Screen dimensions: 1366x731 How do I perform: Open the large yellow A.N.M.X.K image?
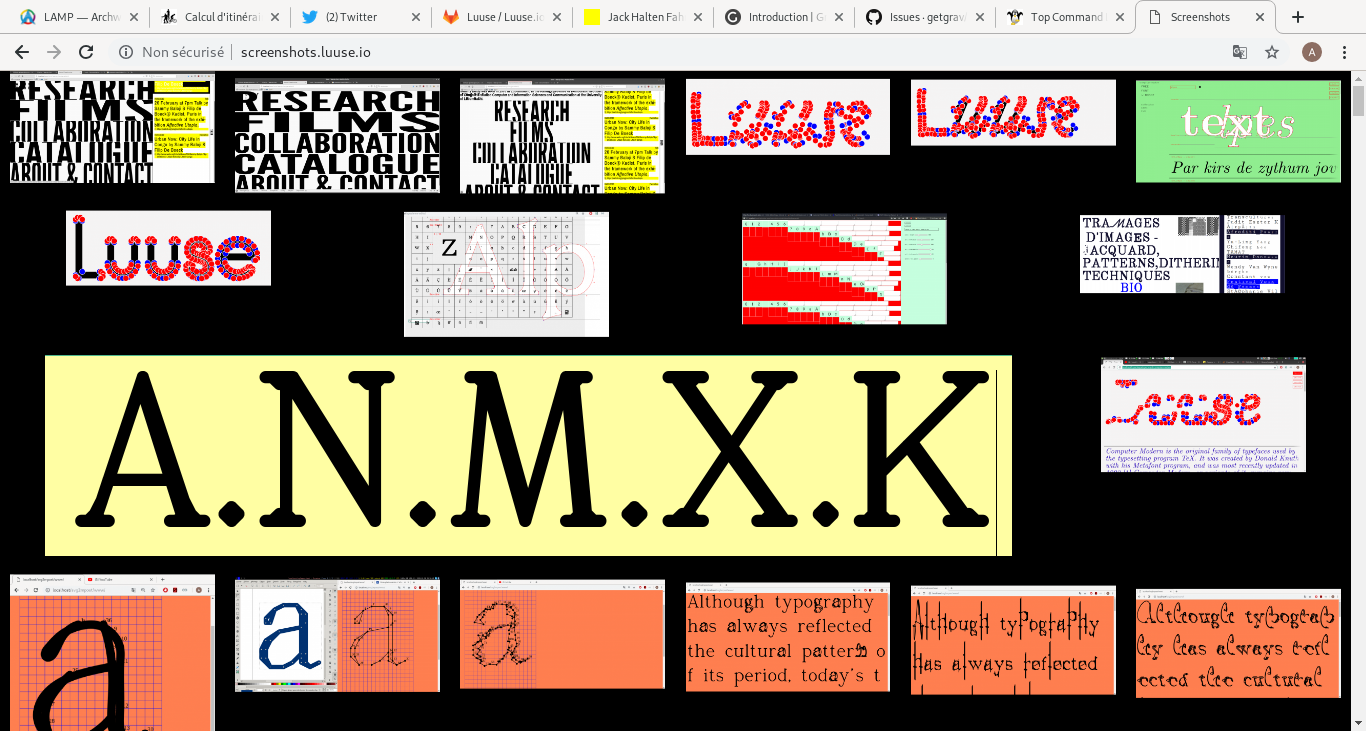tap(528, 455)
